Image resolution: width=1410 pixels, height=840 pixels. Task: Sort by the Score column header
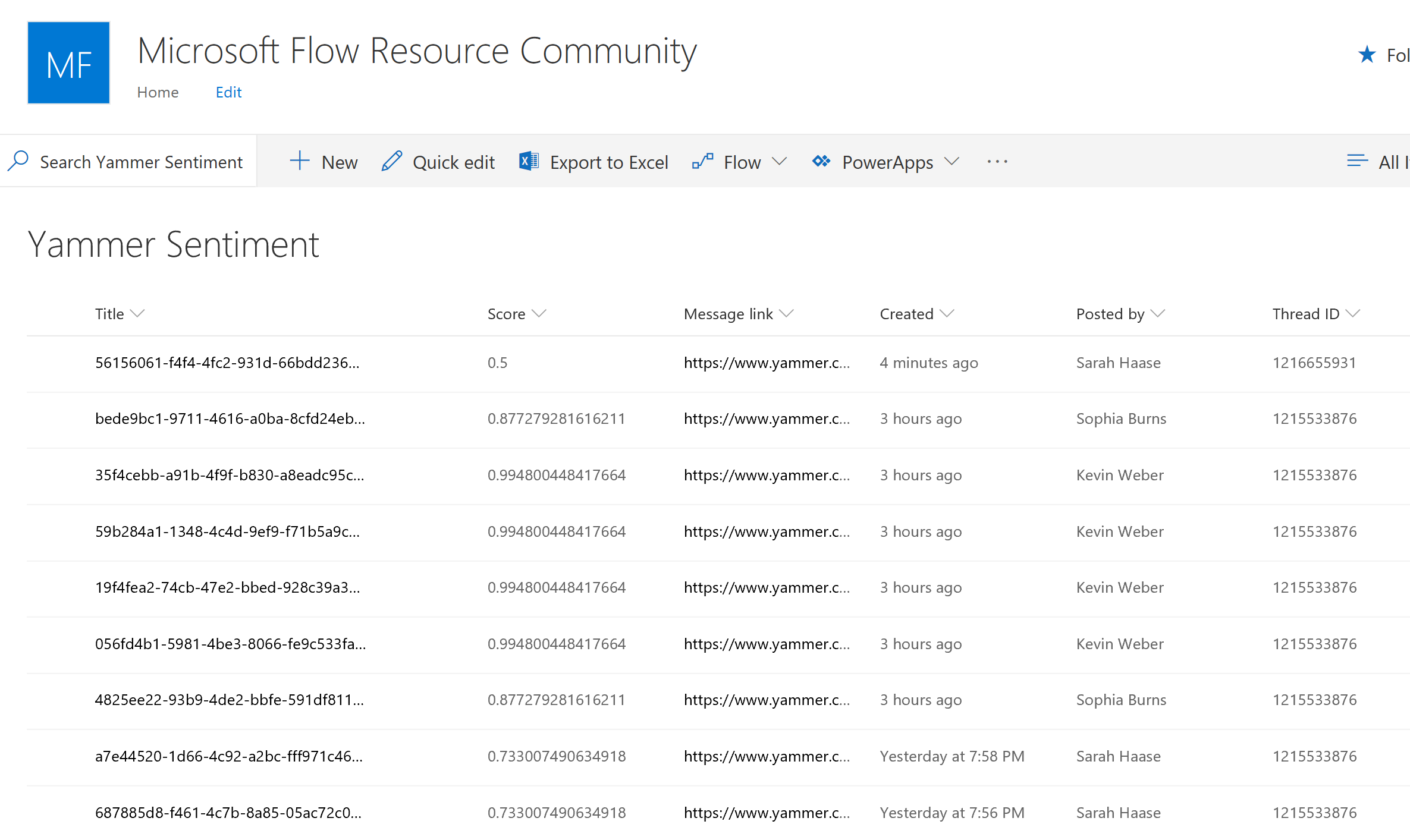pyautogui.click(x=506, y=313)
